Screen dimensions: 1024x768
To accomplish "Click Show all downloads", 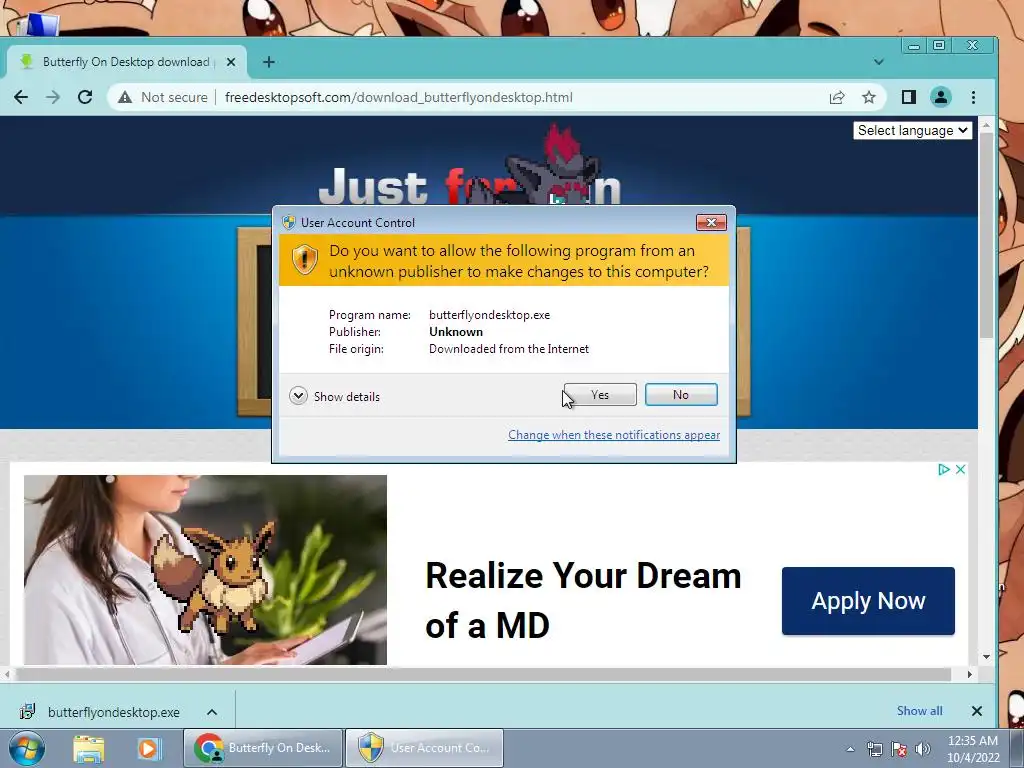I will pyautogui.click(x=920, y=711).
